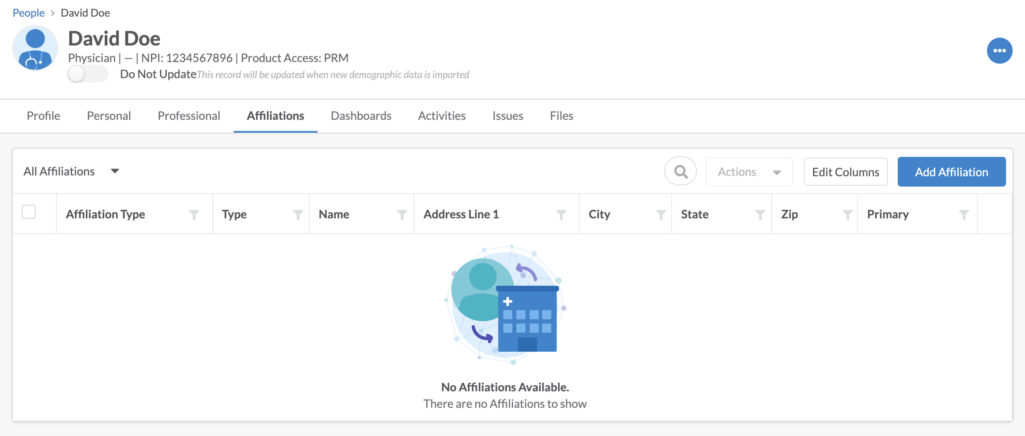The image size is (1025, 436).
Task: Open the Actions dropdown
Action: click(748, 172)
